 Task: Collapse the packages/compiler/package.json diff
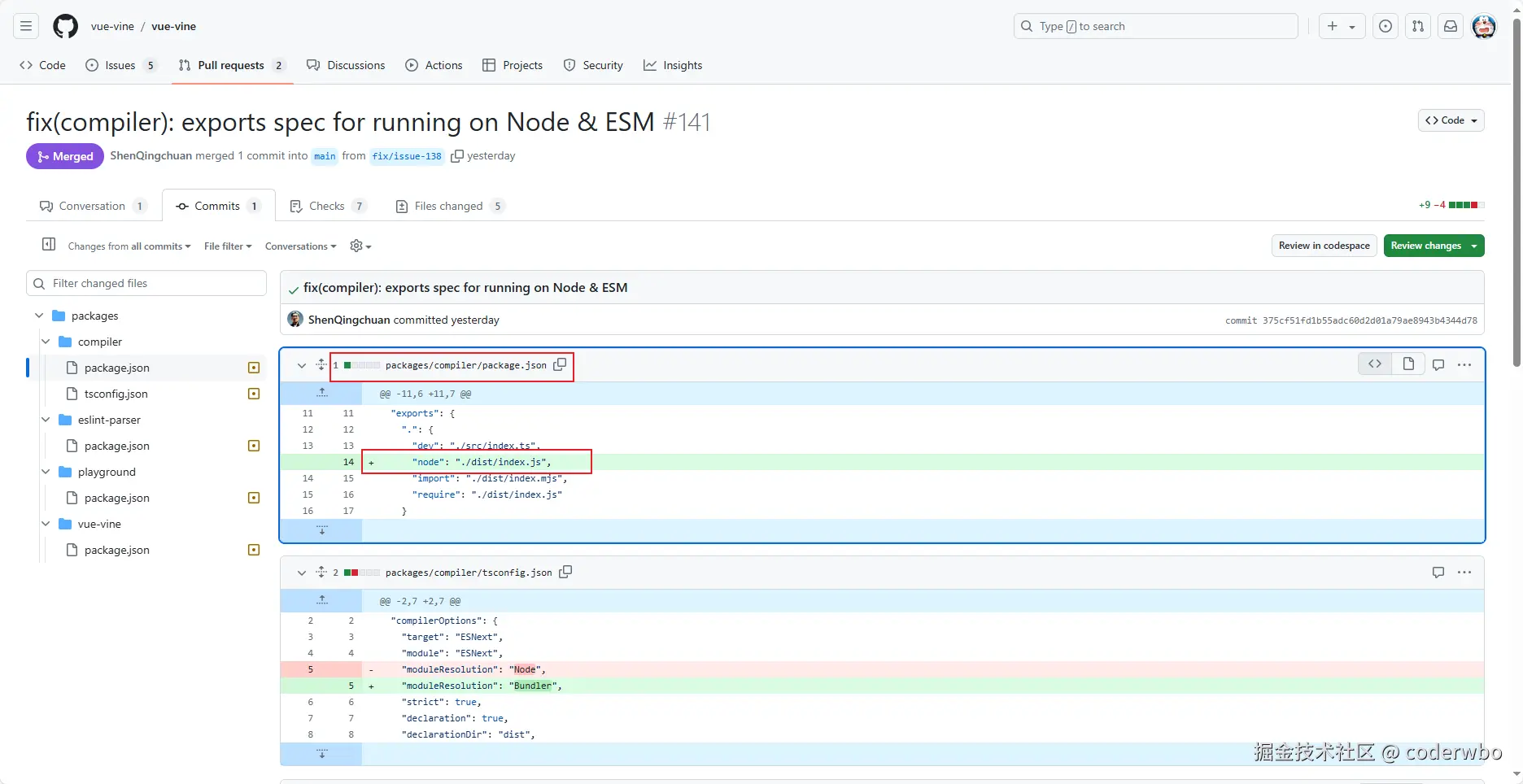click(302, 365)
